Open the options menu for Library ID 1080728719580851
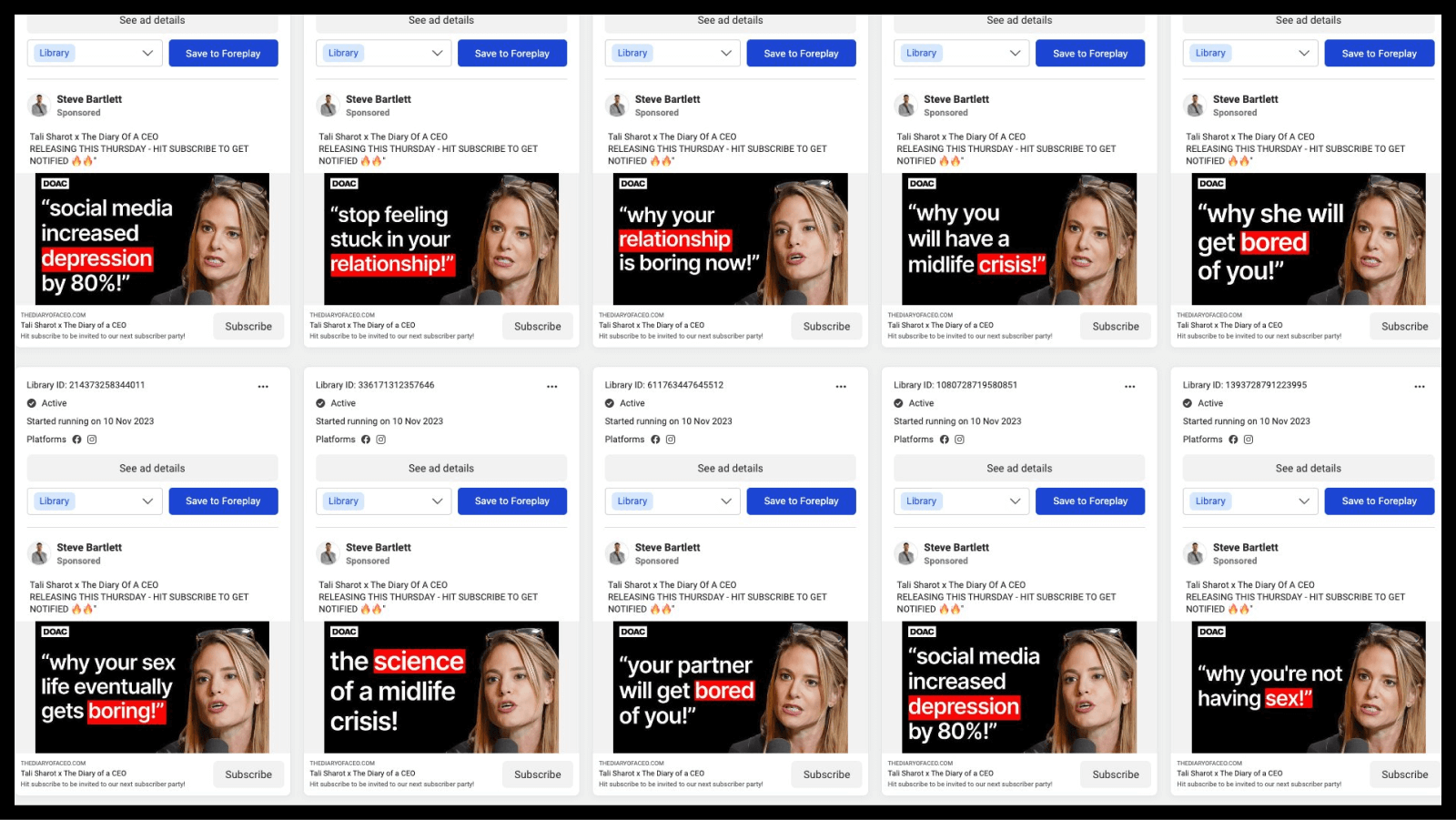The width and height of the screenshot is (1456, 820). click(x=1129, y=387)
